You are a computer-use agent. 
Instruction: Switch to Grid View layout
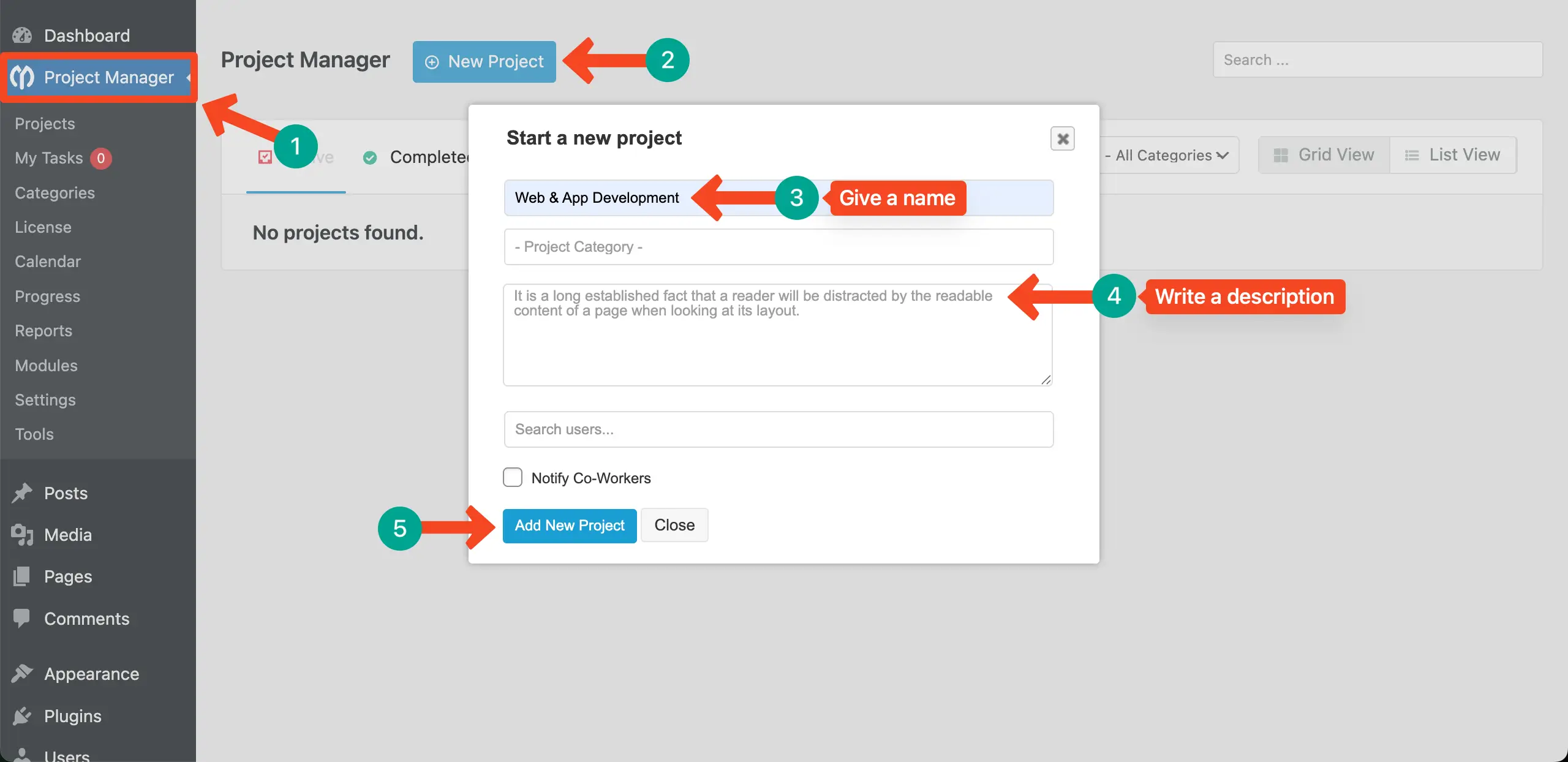(1324, 155)
